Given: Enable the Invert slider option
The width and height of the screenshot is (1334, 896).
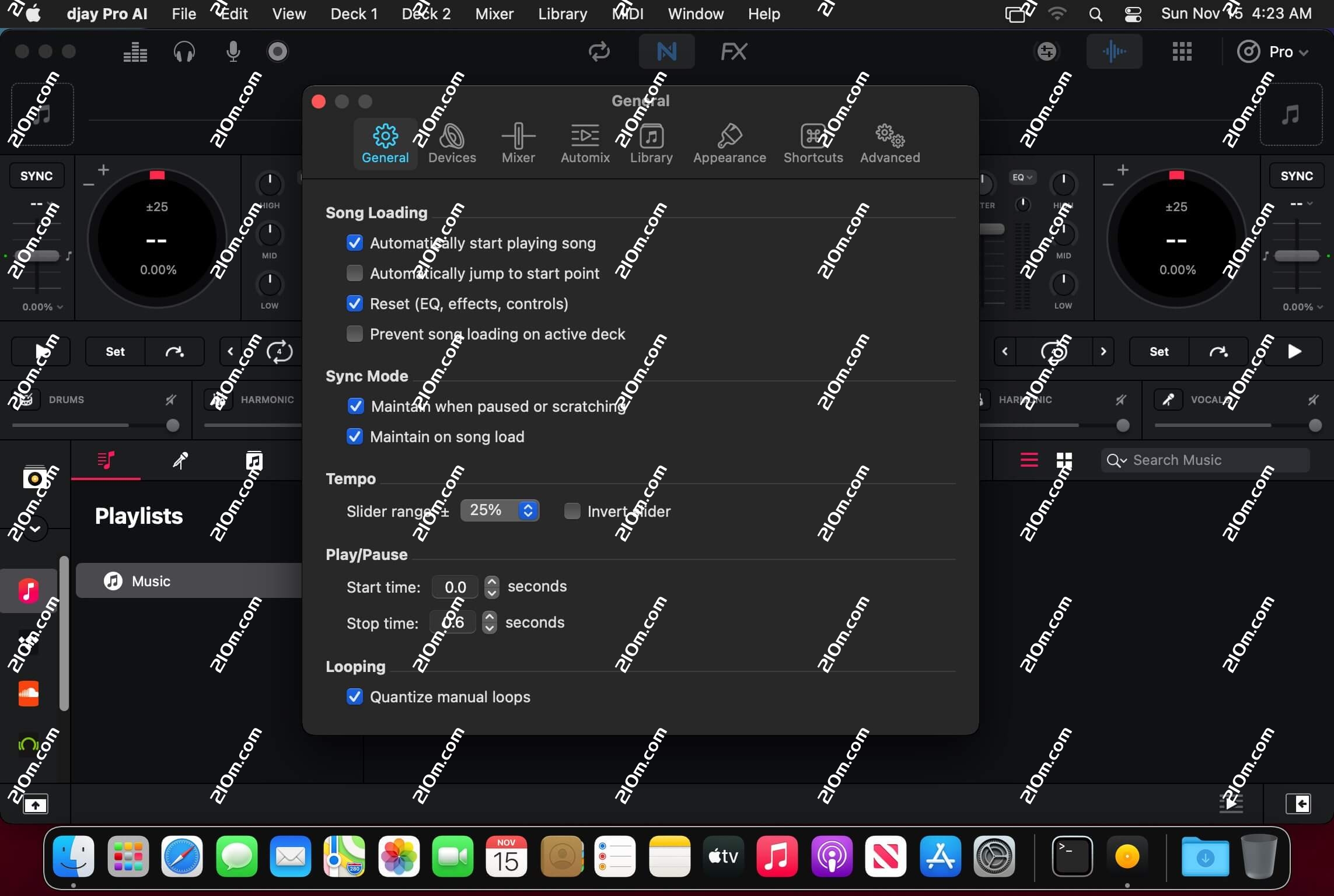Looking at the screenshot, I should point(572,512).
